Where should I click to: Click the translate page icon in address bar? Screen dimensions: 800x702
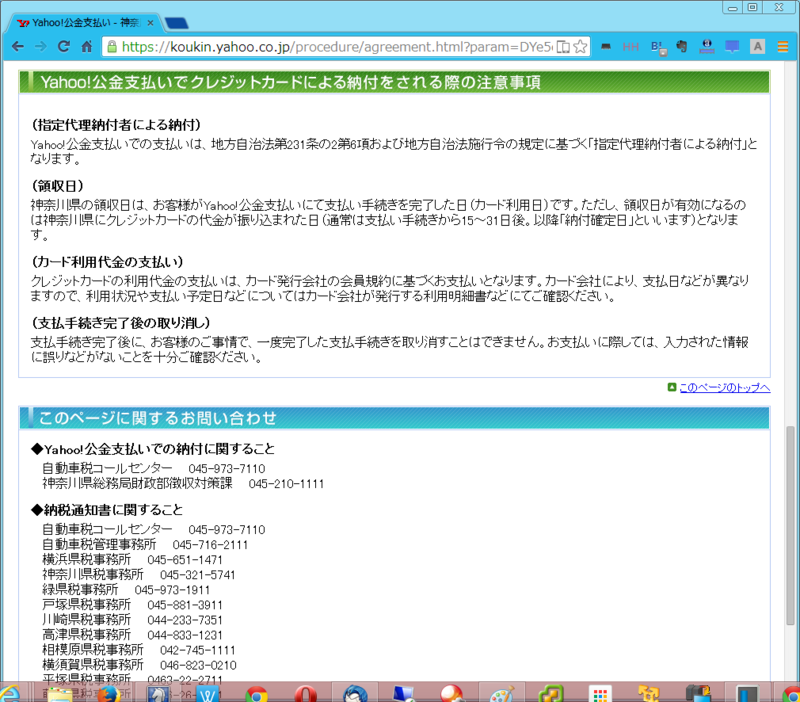(563, 47)
